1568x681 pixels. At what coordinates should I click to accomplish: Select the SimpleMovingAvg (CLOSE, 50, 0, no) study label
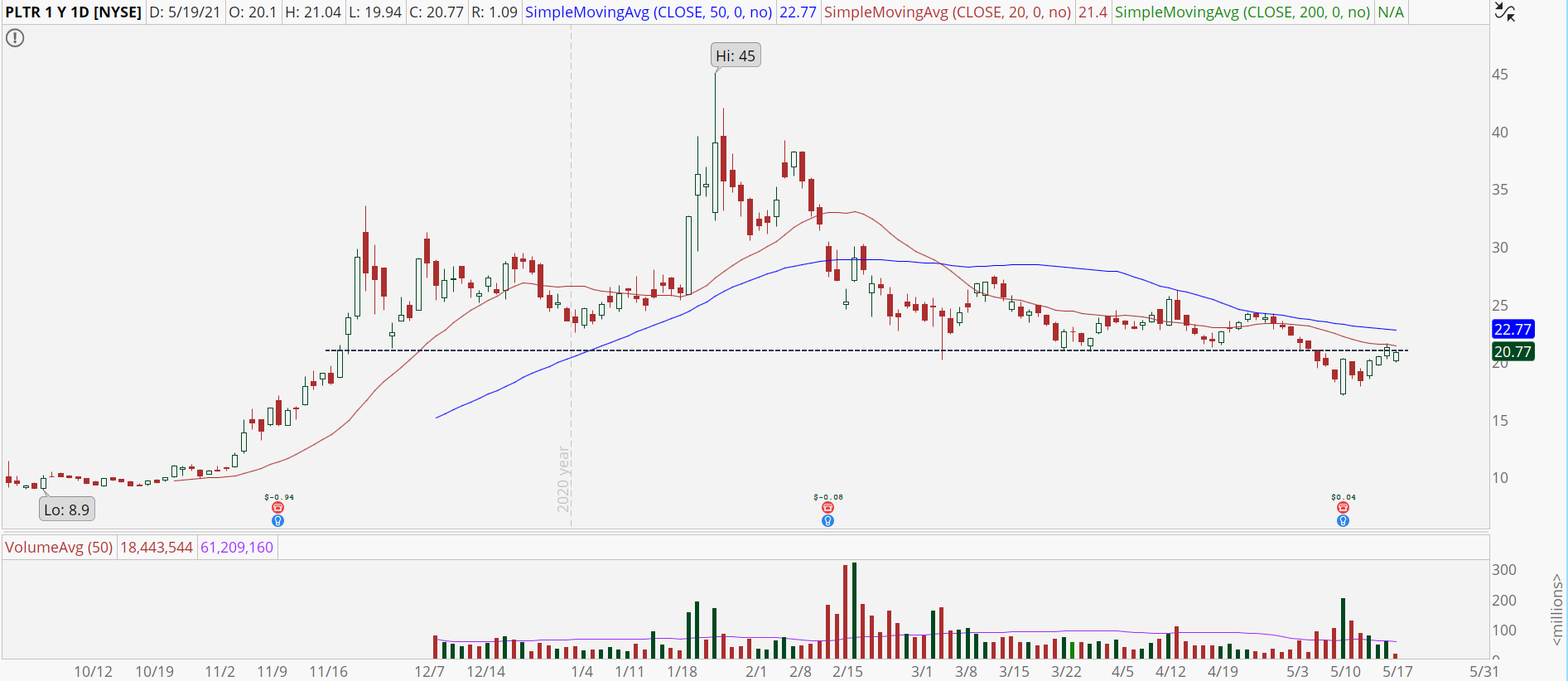tap(649, 12)
